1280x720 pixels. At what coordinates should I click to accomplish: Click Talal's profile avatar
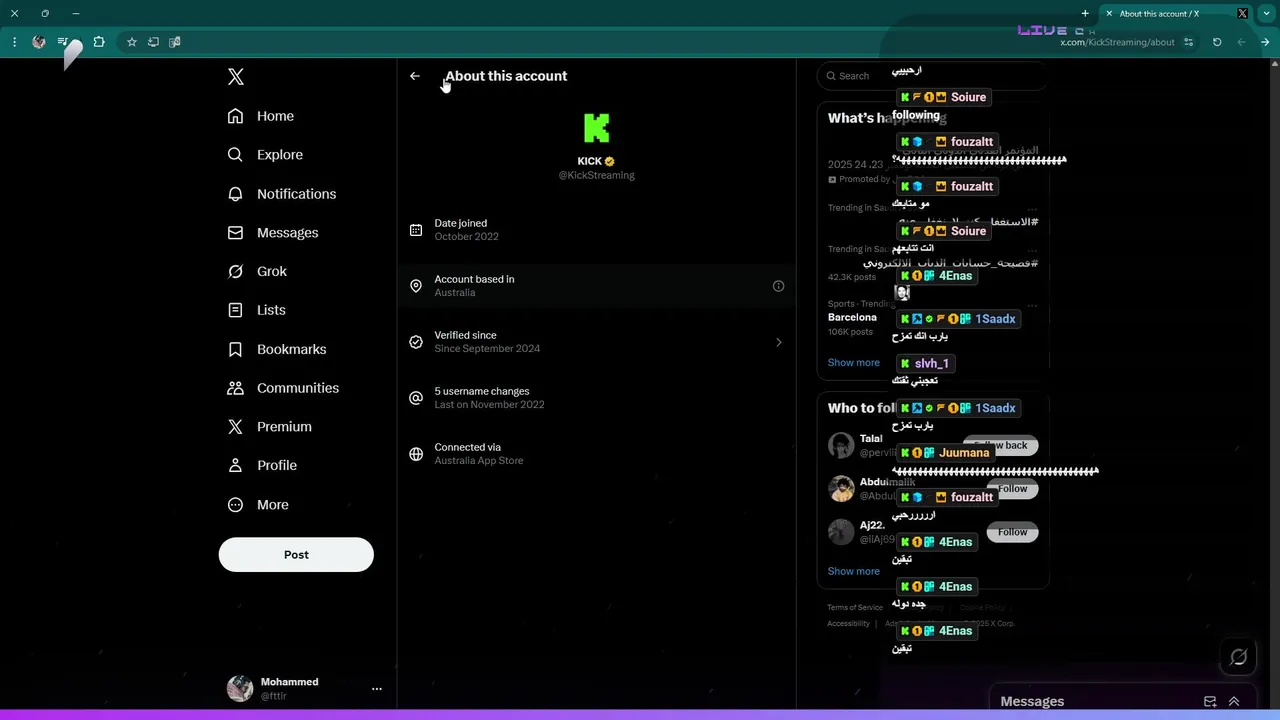841,445
